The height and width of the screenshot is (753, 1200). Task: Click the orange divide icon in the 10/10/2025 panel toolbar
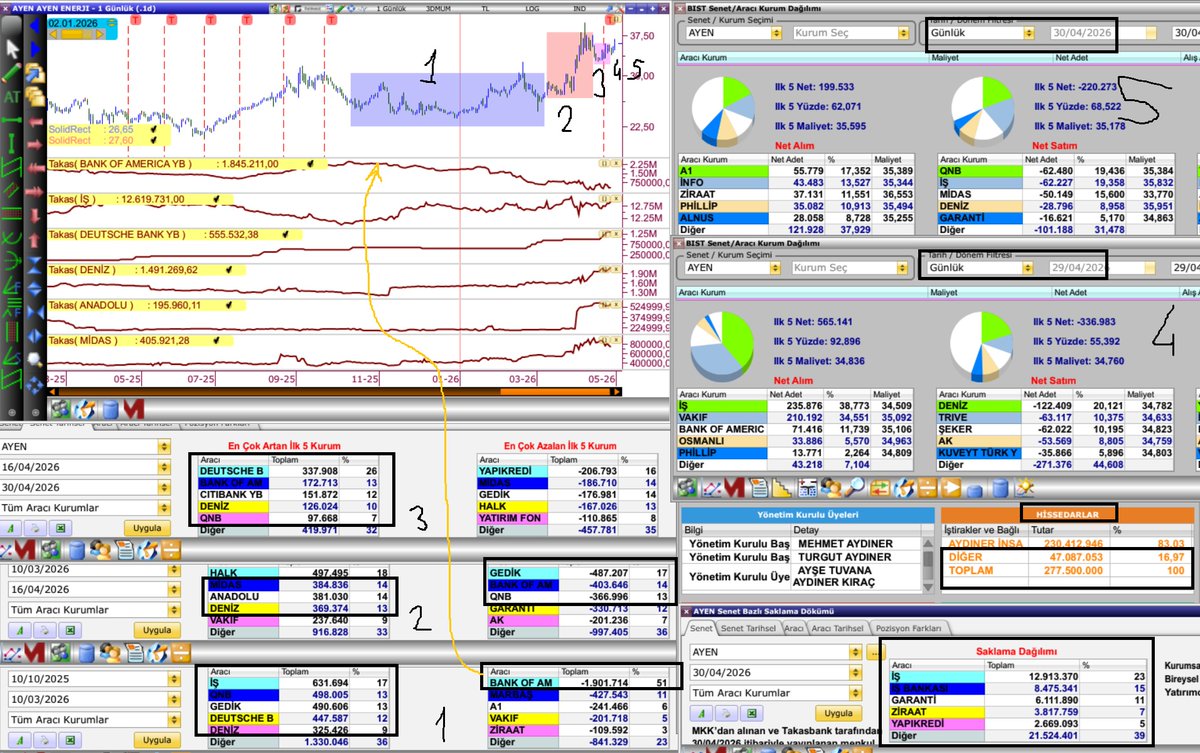(x=181, y=653)
